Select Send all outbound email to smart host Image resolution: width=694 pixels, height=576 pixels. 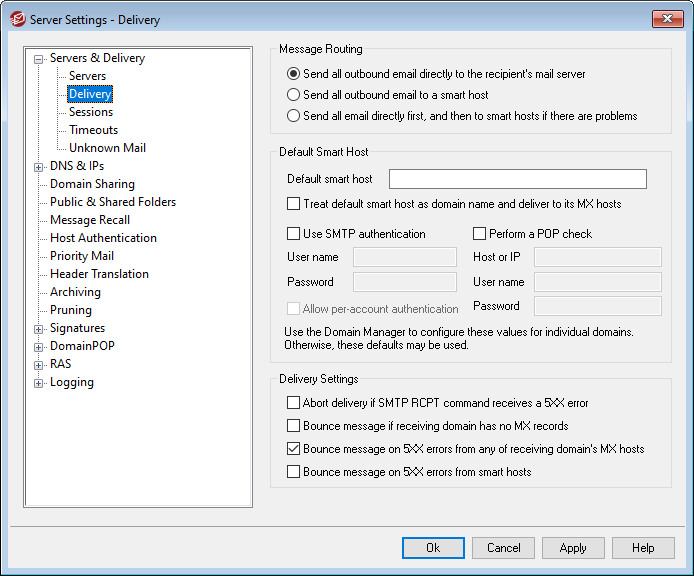point(293,95)
